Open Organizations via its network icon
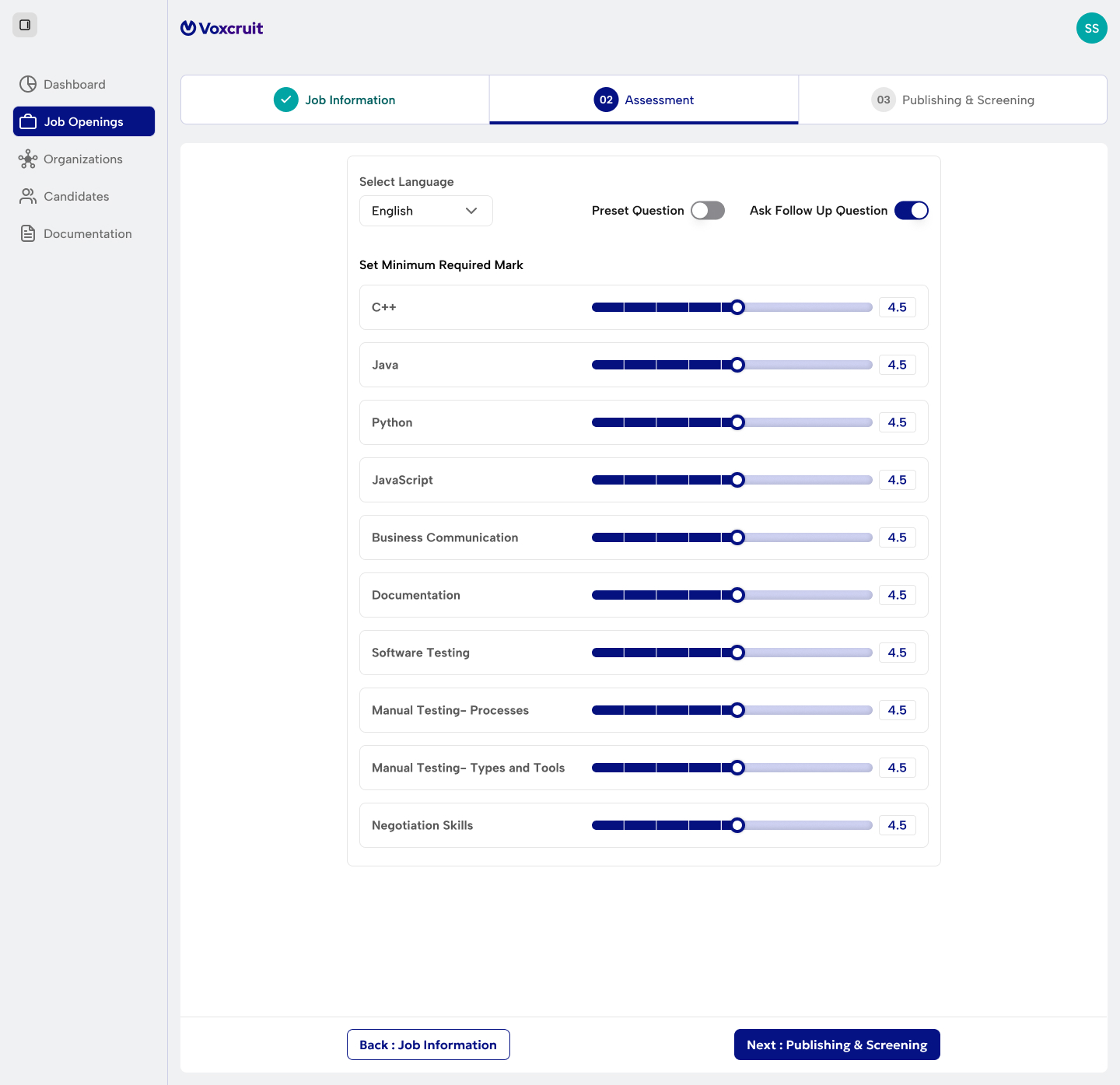Screen dimensions: 1120x1085 28,159
